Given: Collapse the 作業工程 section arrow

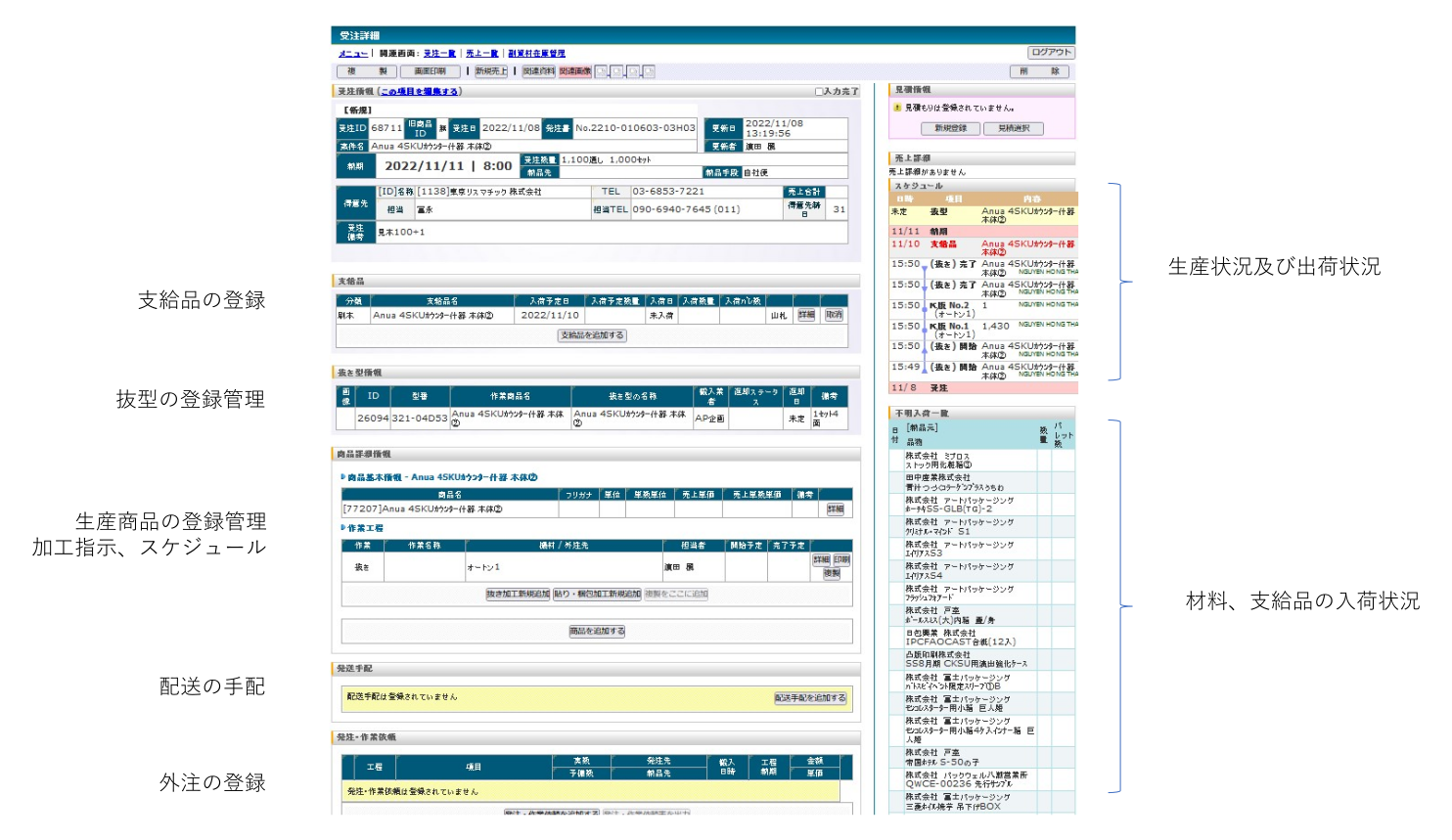Looking at the screenshot, I should (x=343, y=528).
